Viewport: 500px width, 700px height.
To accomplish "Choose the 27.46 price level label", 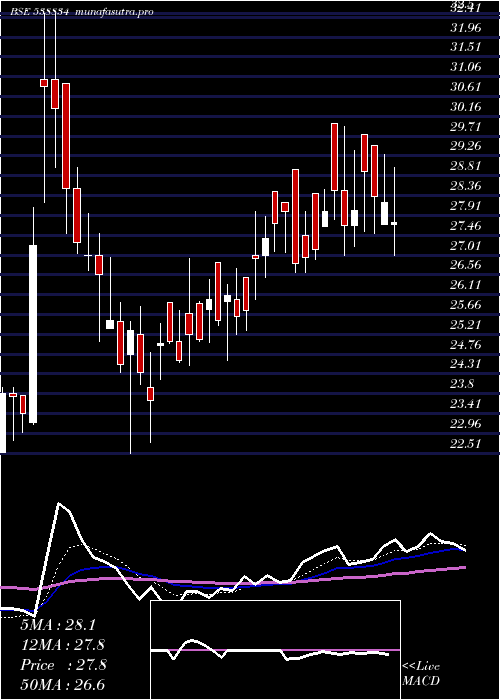I will point(466,225).
